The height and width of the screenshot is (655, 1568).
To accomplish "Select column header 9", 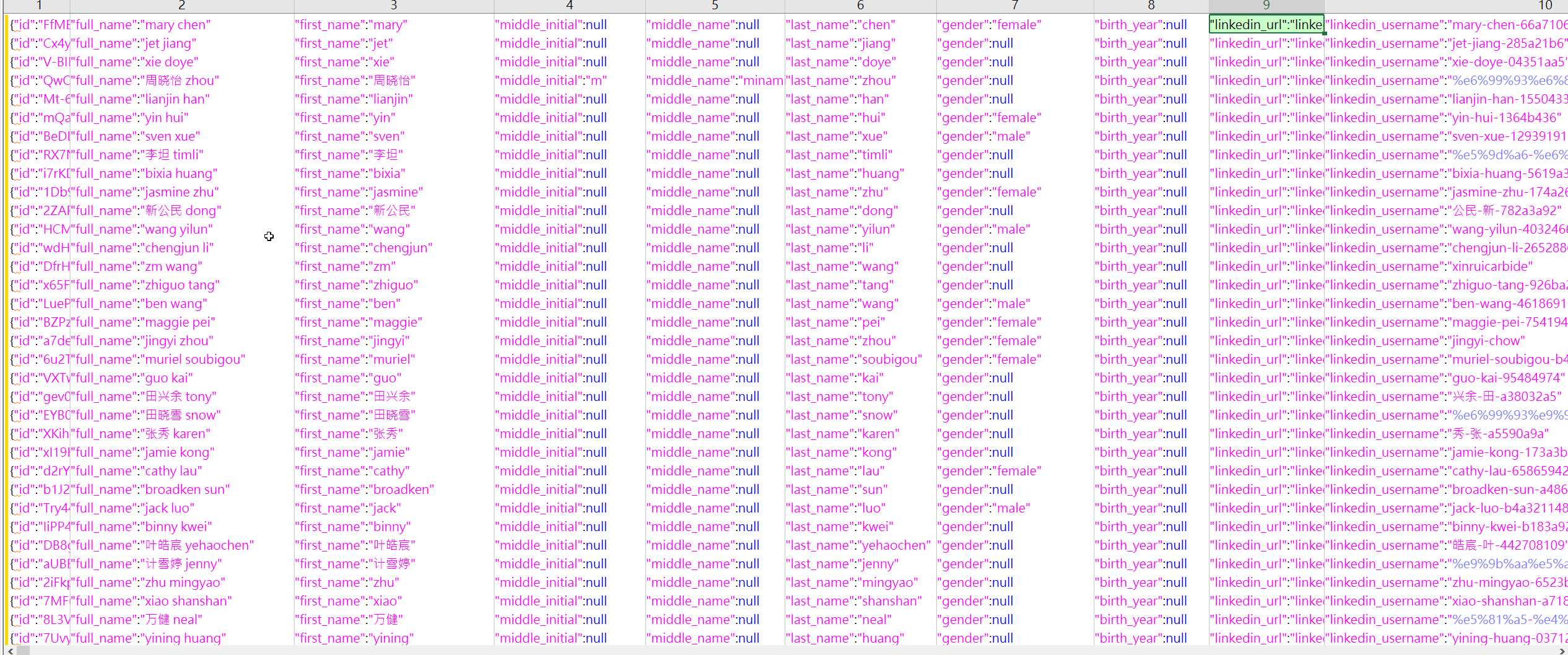I will (x=1266, y=6).
